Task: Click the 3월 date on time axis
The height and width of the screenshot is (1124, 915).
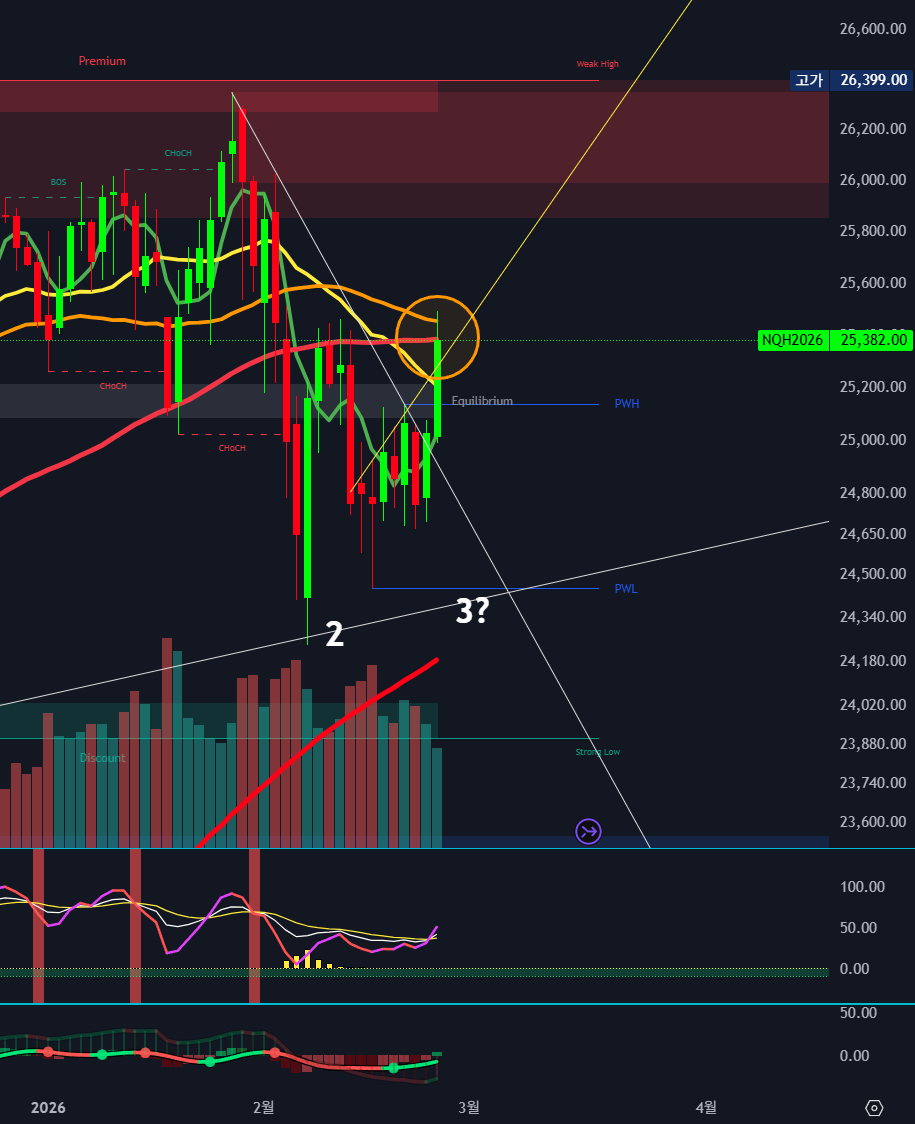Action: 468,1107
